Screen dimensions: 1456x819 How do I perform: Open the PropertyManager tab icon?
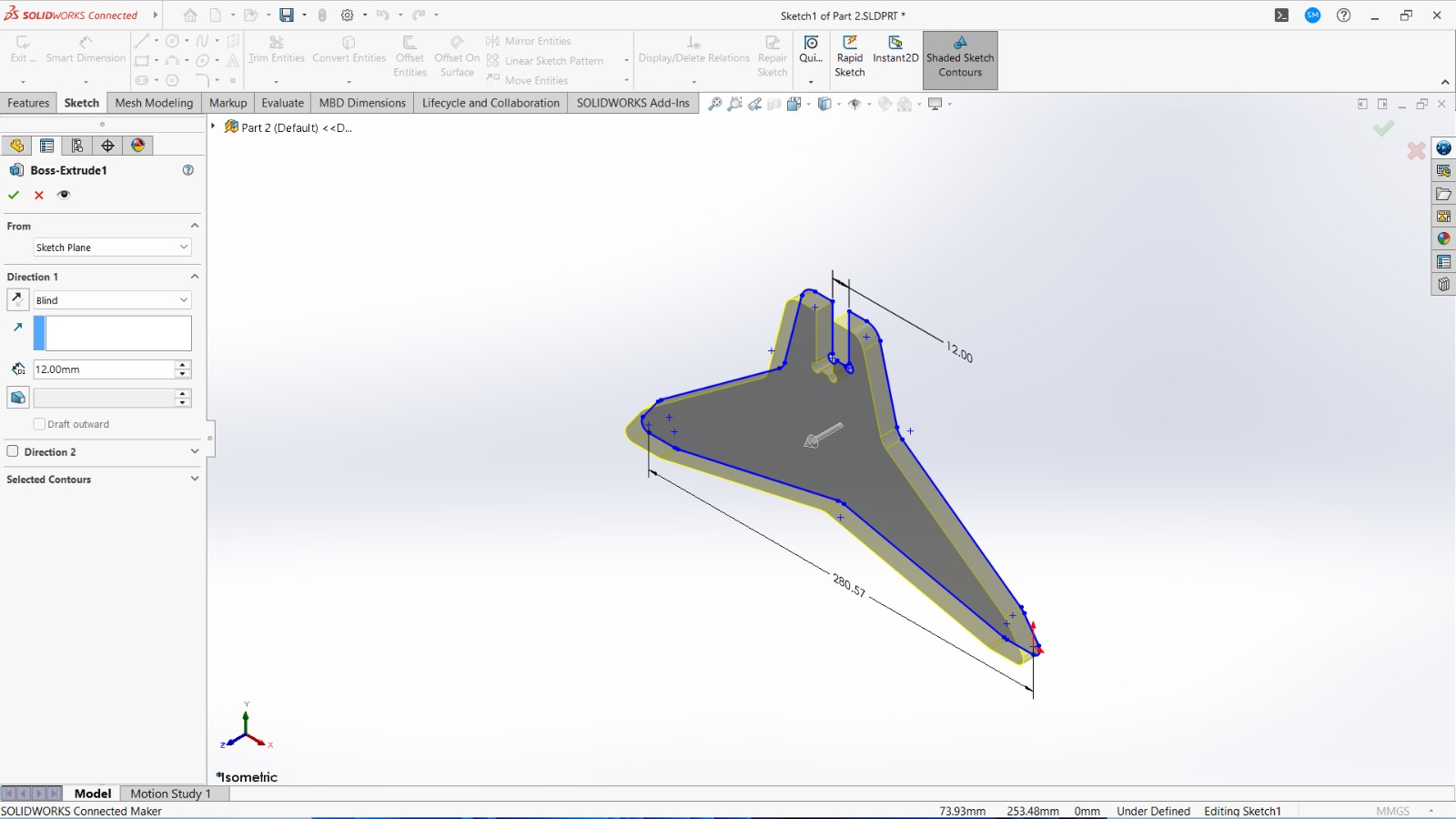click(47, 146)
